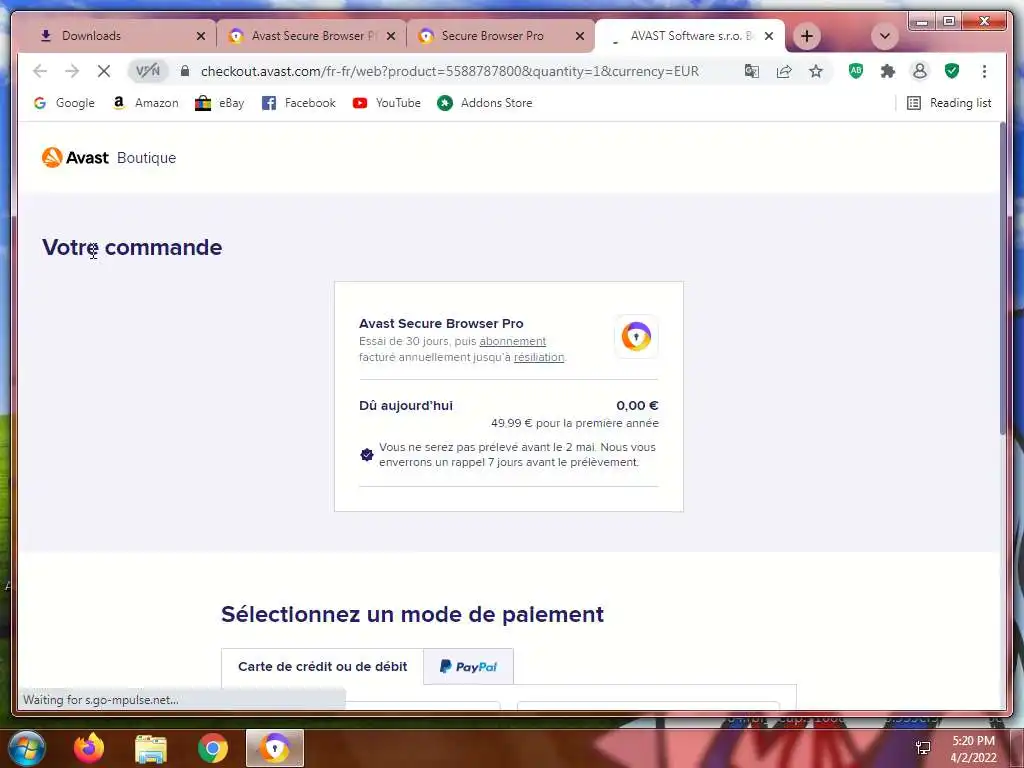Image resolution: width=1024 pixels, height=768 pixels.
Task: Open the AdBlock shield extension
Action: [x=856, y=71]
